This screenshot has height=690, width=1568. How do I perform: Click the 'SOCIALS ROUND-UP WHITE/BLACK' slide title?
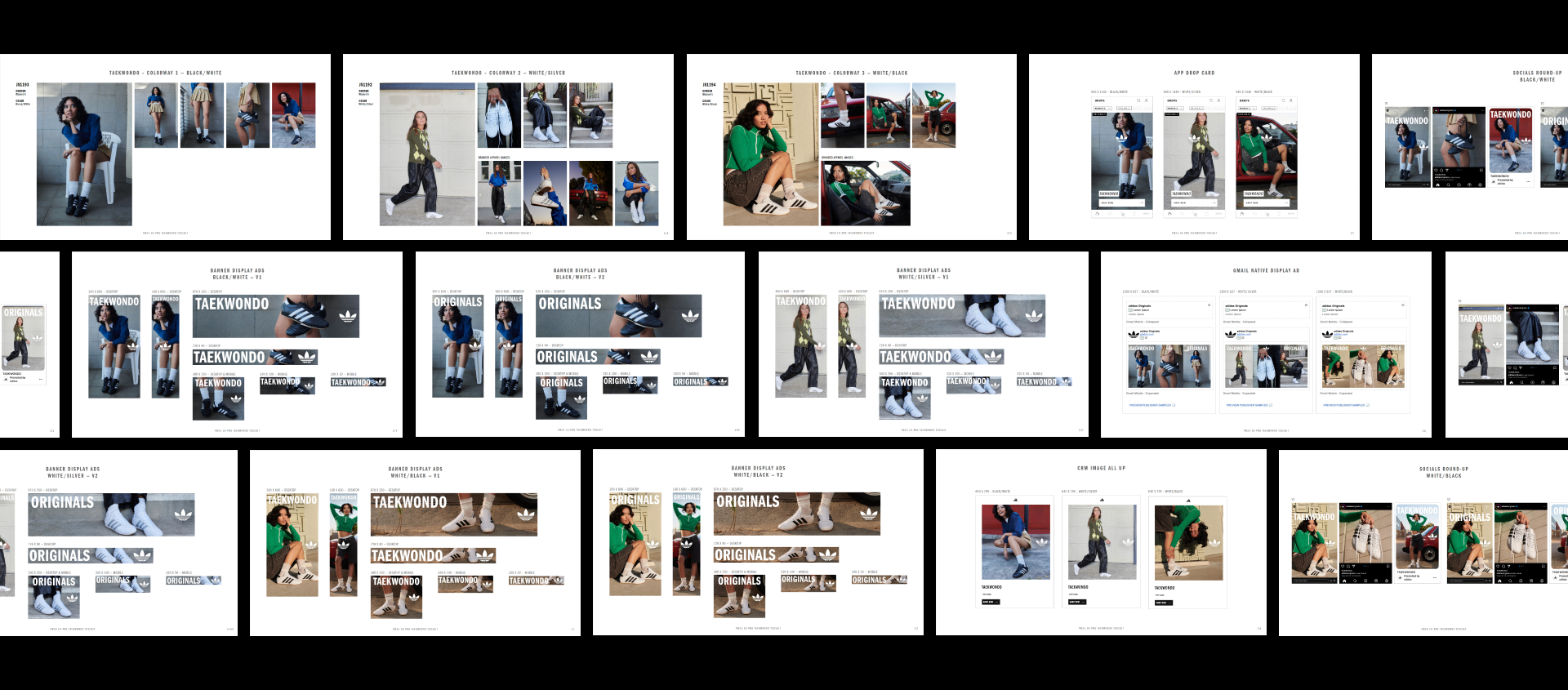coord(1444,472)
